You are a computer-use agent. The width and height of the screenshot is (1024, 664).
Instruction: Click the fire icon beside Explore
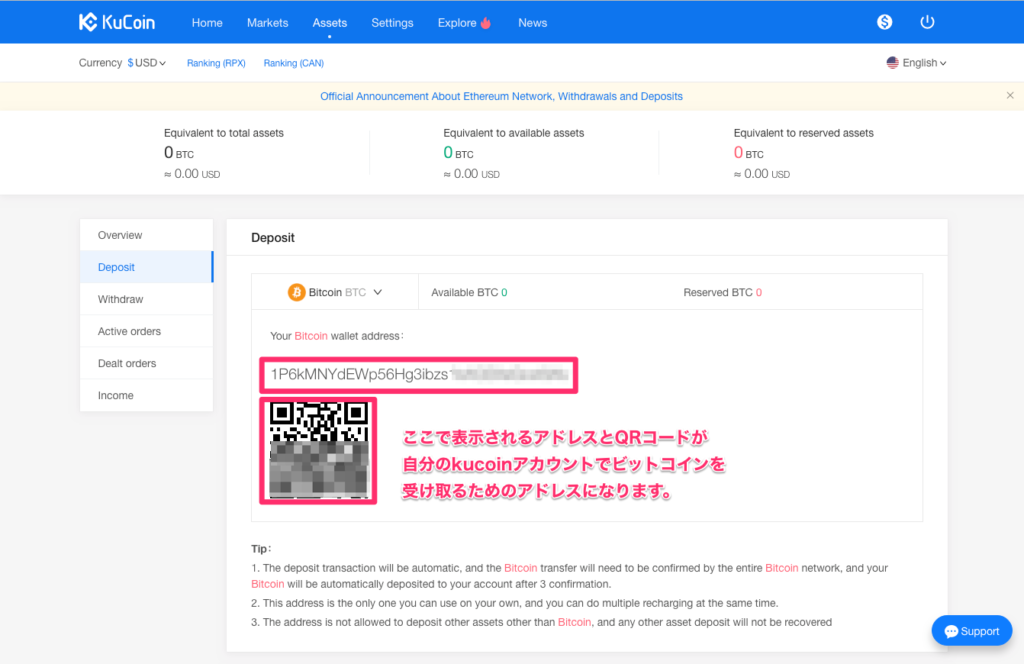tap(486, 23)
